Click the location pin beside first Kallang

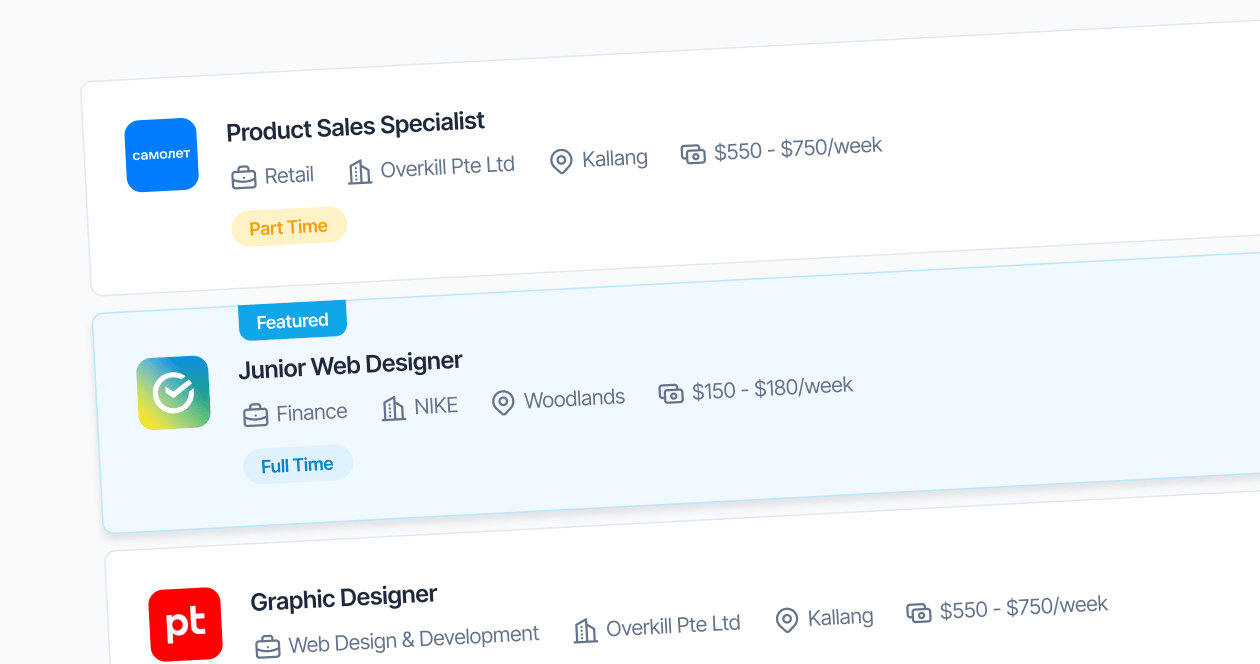[x=561, y=161]
